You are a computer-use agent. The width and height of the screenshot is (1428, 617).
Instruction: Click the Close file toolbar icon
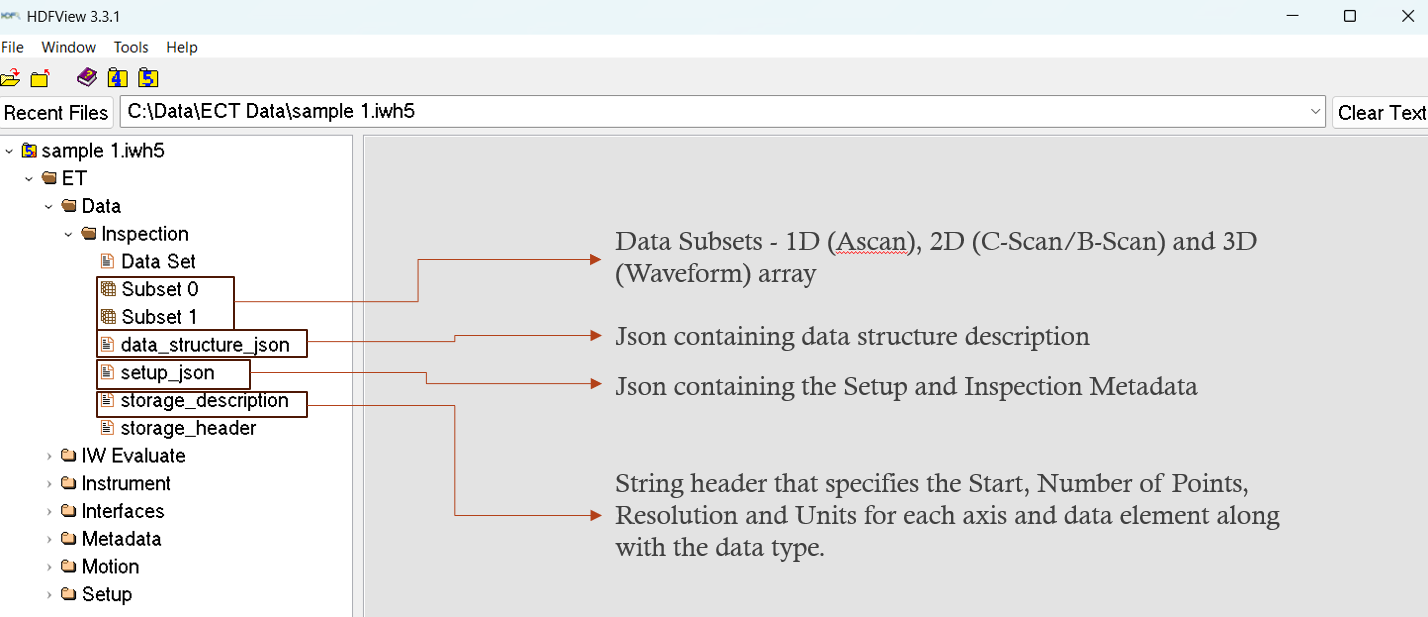[40, 78]
